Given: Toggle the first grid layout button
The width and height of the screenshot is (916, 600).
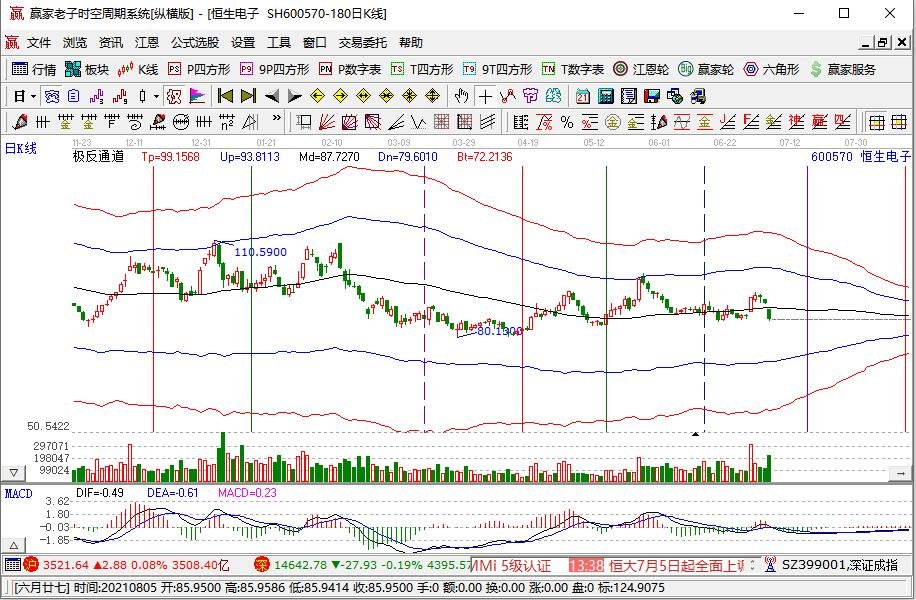Looking at the screenshot, I should pyautogui.click(x=876, y=122).
